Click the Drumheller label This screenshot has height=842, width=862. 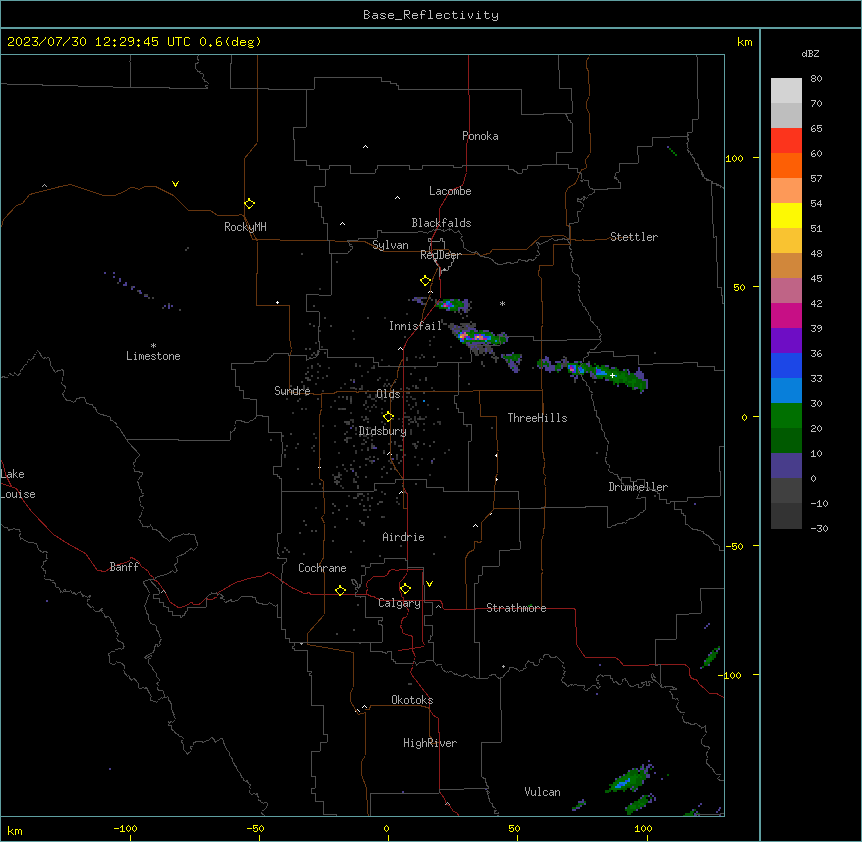638,487
